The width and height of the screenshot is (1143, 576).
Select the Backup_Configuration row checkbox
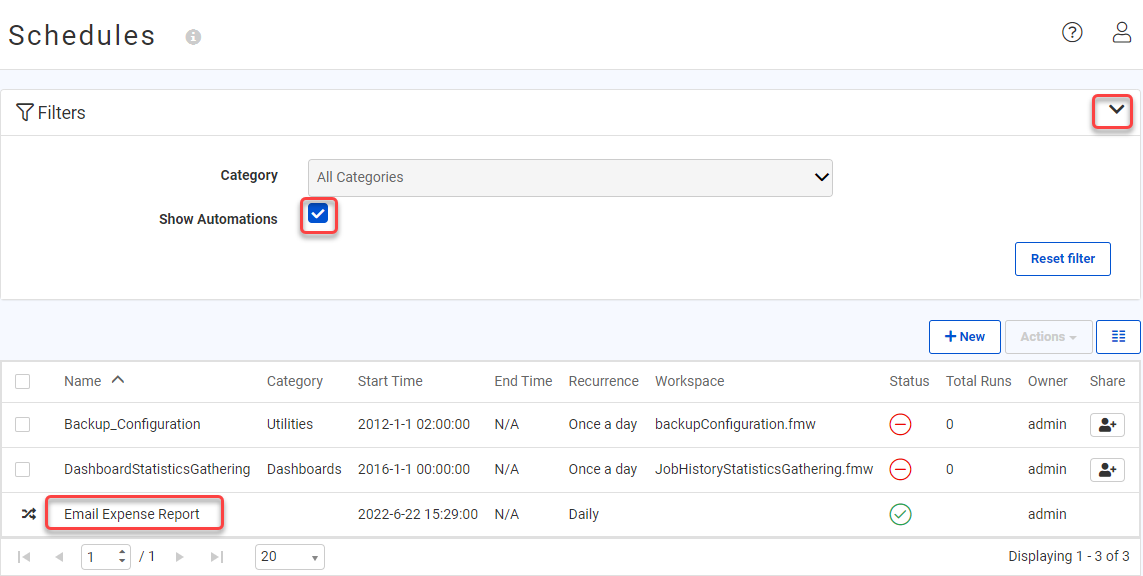(24, 424)
